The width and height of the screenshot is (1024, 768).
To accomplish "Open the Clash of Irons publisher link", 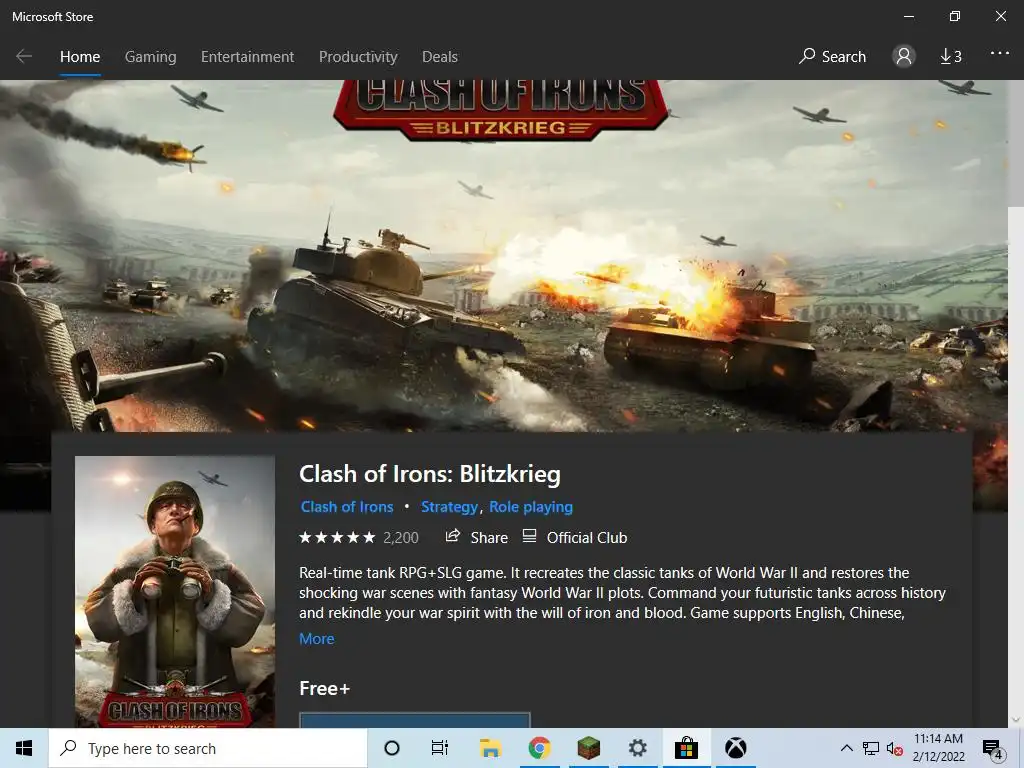I will (347, 507).
